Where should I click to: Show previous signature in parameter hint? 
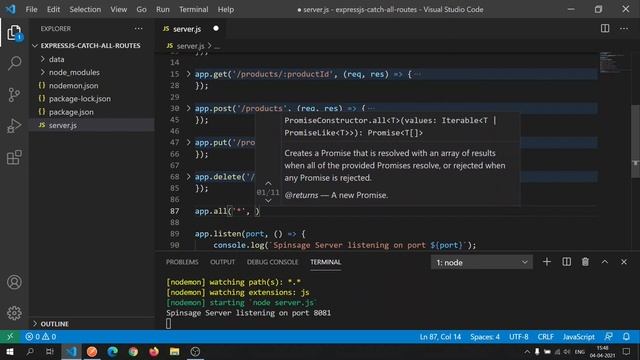[x=268, y=183]
